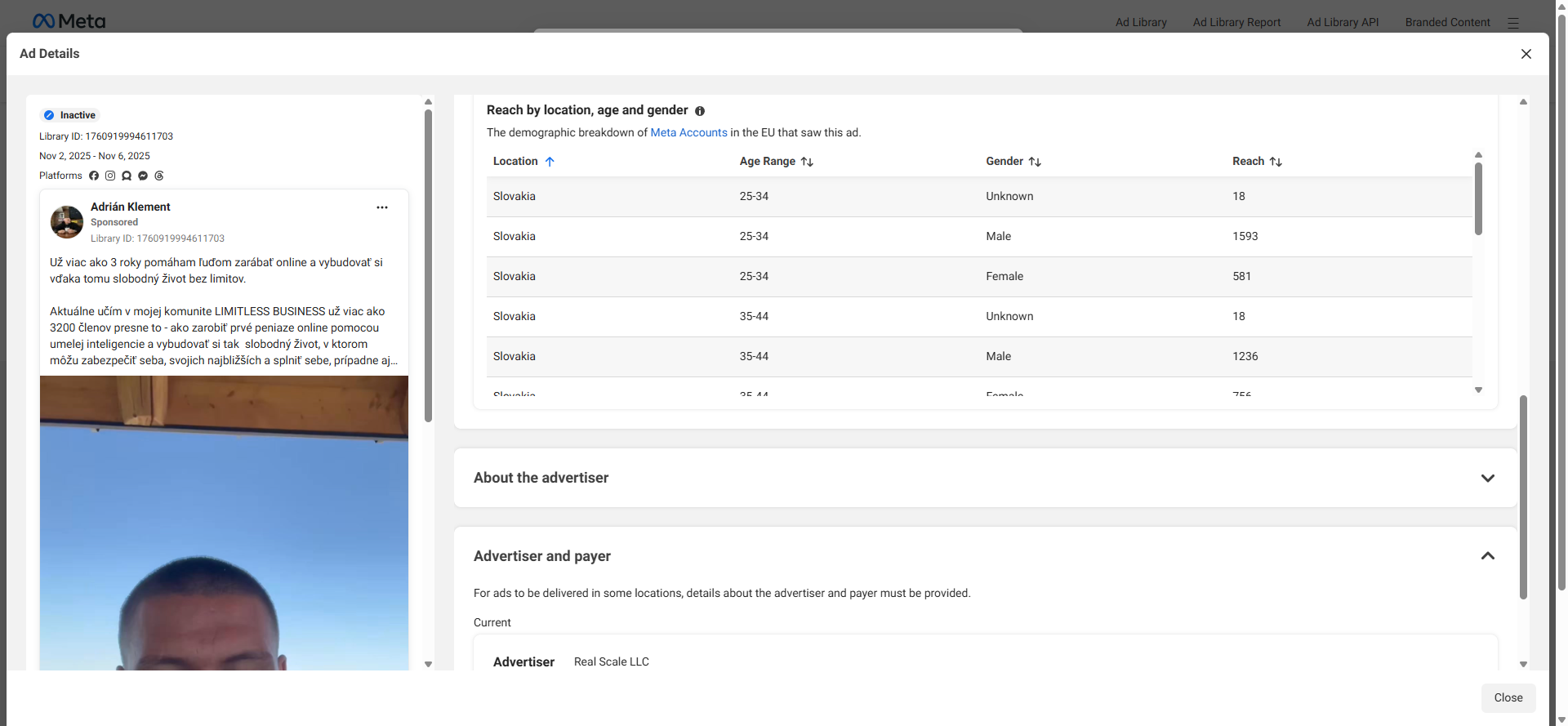
Task: Click the Messenger platform icon
Action: pos(143,176)
